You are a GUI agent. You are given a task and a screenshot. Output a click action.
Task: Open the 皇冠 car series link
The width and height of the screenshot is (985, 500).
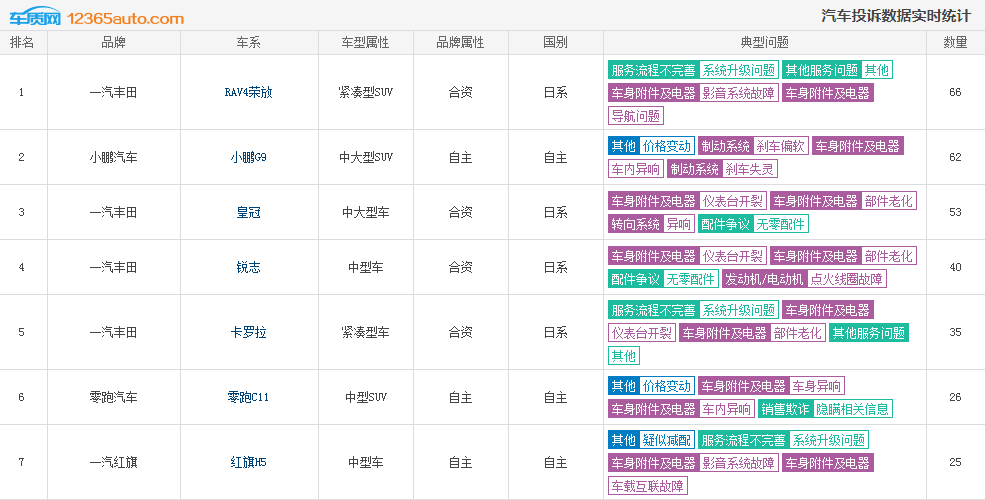[248, 212]
